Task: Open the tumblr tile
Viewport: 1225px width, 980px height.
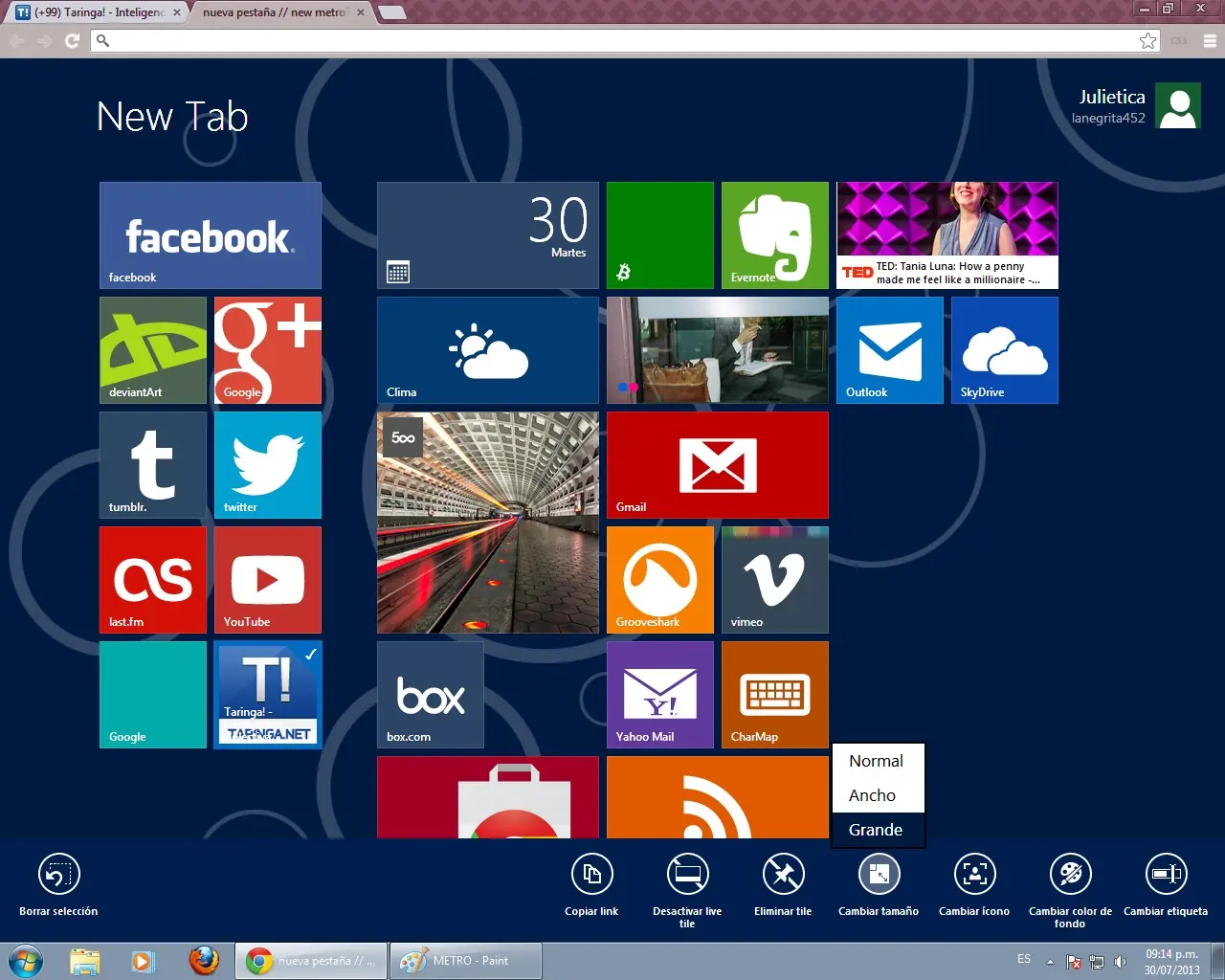Action: tap(153, 465)
